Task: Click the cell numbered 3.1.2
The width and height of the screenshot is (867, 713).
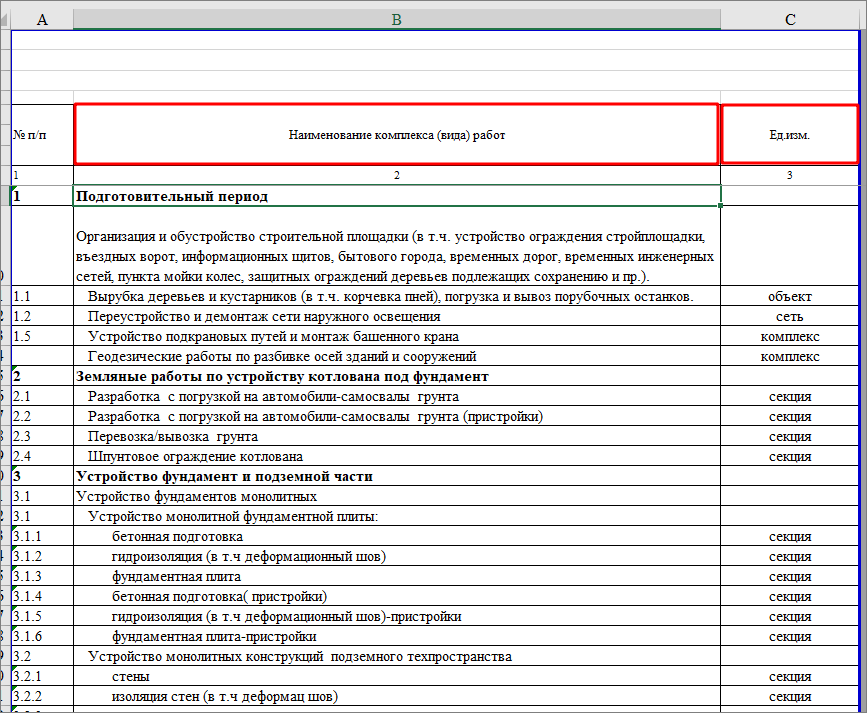Action: click(x=41, y=556)
